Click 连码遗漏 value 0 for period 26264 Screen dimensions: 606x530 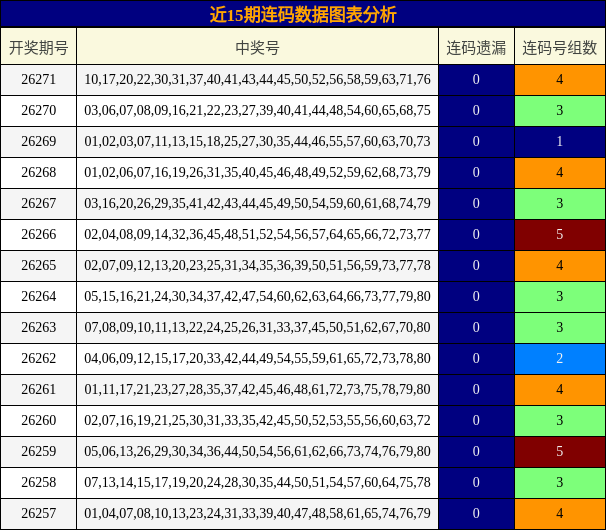[476, 297]
